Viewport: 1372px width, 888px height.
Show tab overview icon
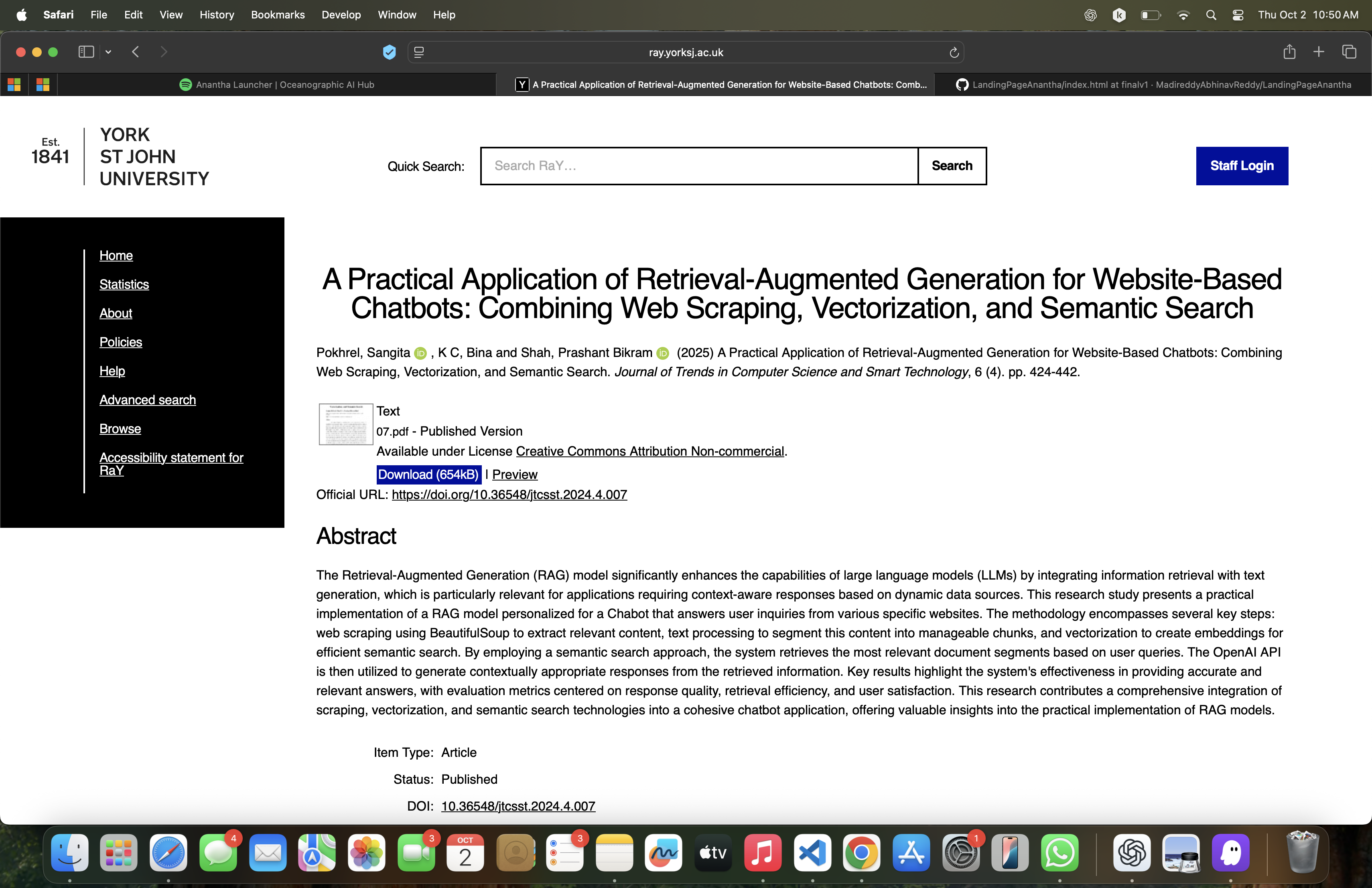pyautogui.click(x=1349, y=52)
